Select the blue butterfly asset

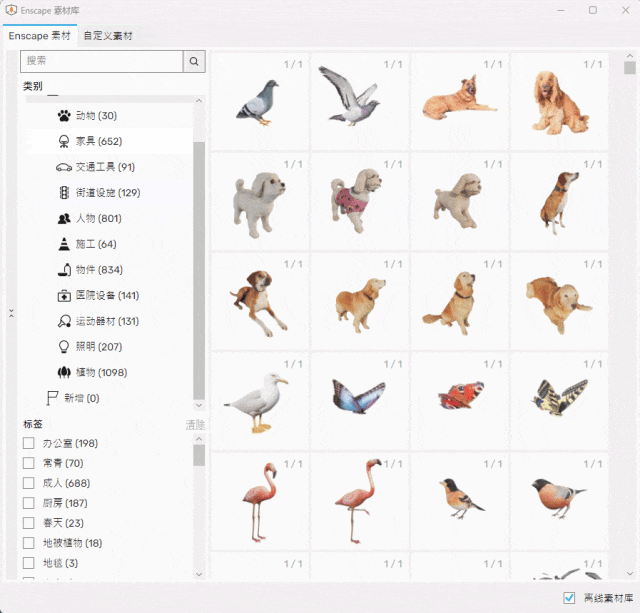point(359,401)
